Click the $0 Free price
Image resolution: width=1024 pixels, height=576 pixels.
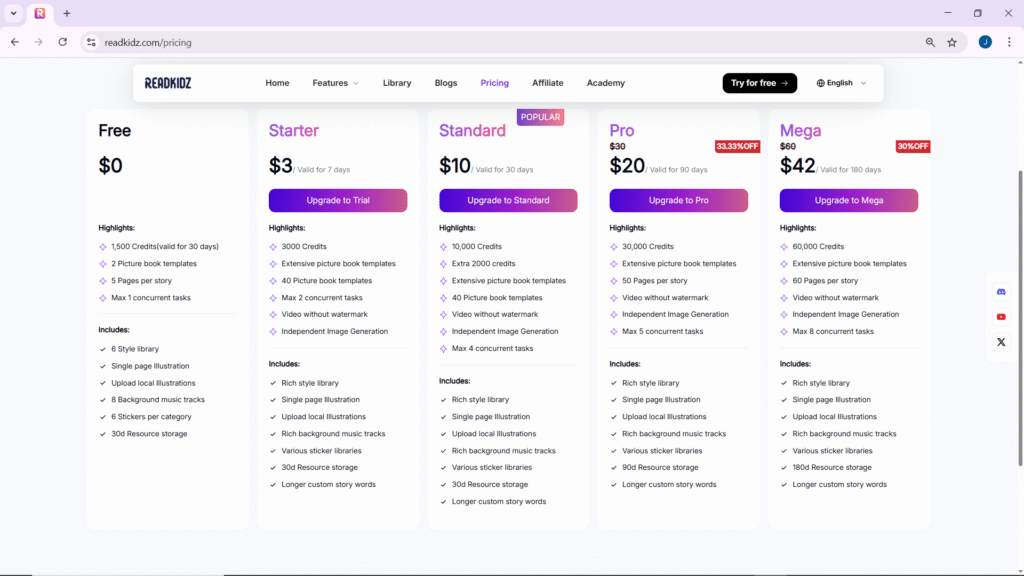(x=110, y=166)
